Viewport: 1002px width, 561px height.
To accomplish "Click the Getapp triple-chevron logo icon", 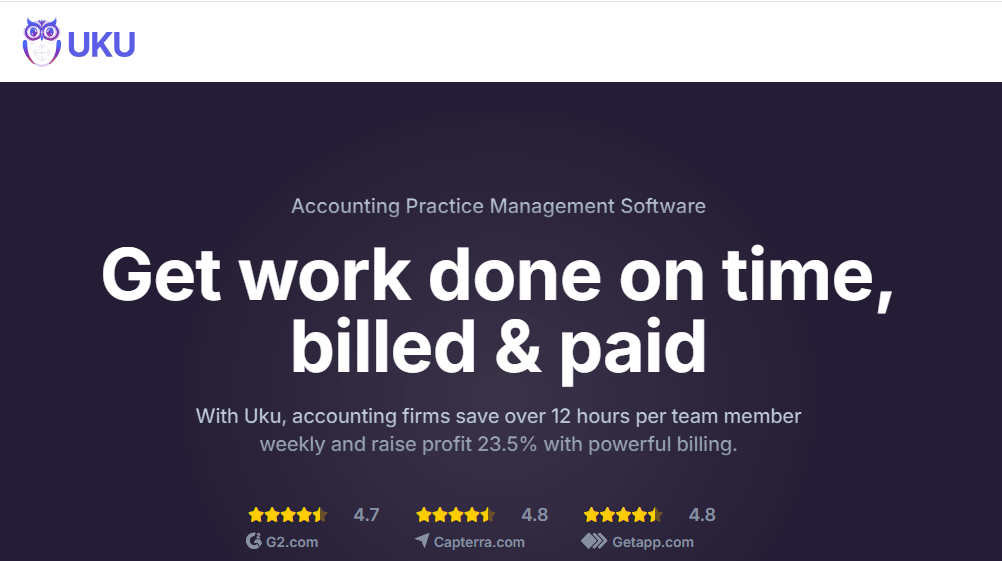I will (594, 541).
